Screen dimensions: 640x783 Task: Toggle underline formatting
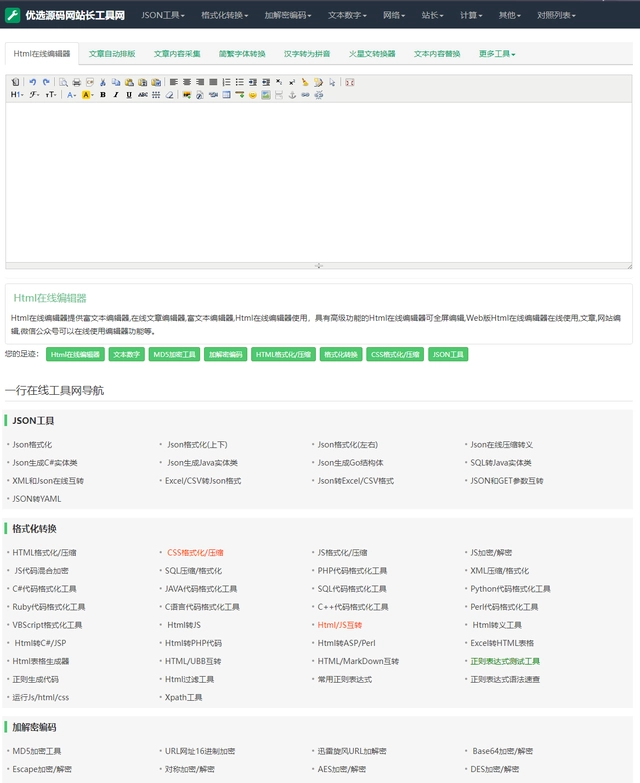coord(129,95)
